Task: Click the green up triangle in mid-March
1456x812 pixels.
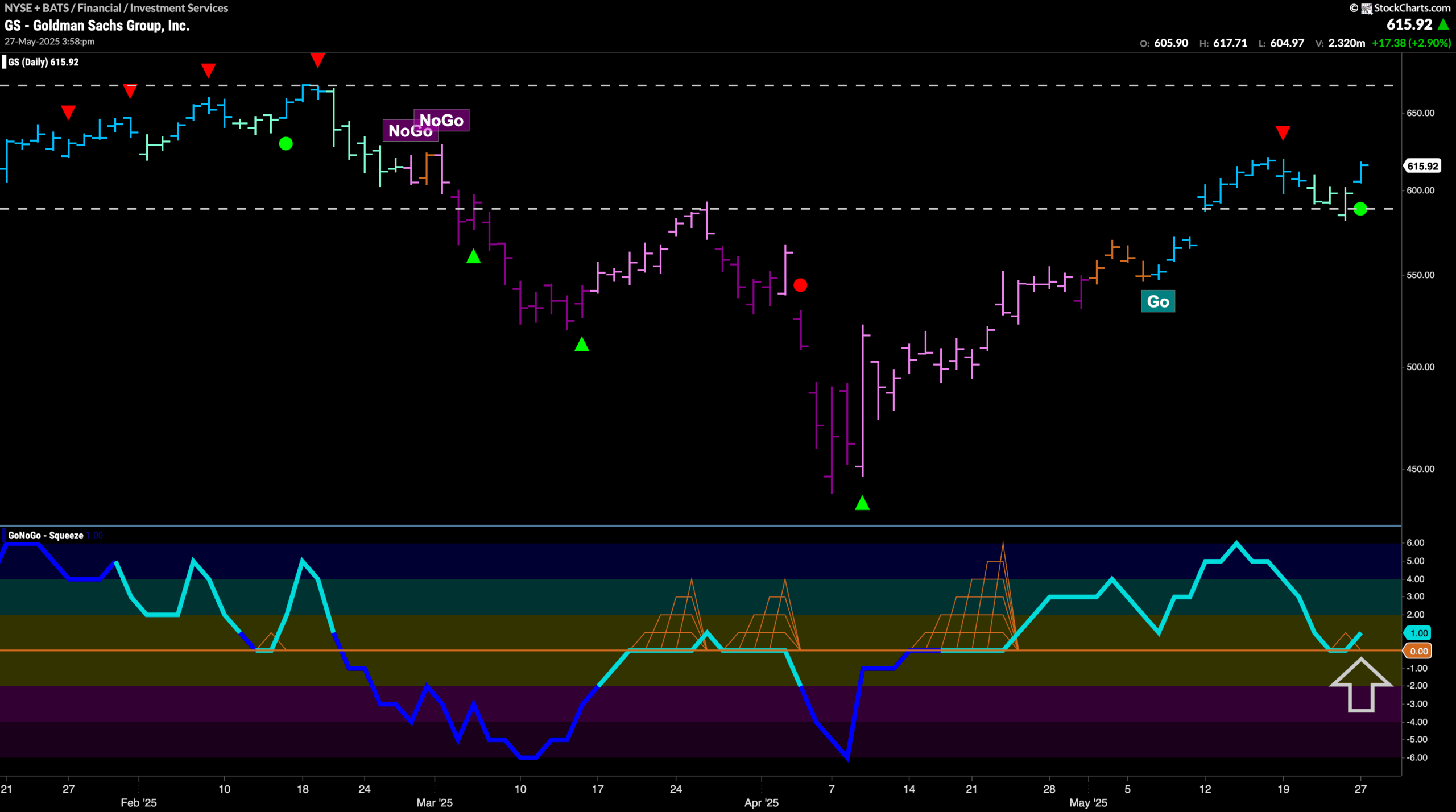Action: click(581, 344)
